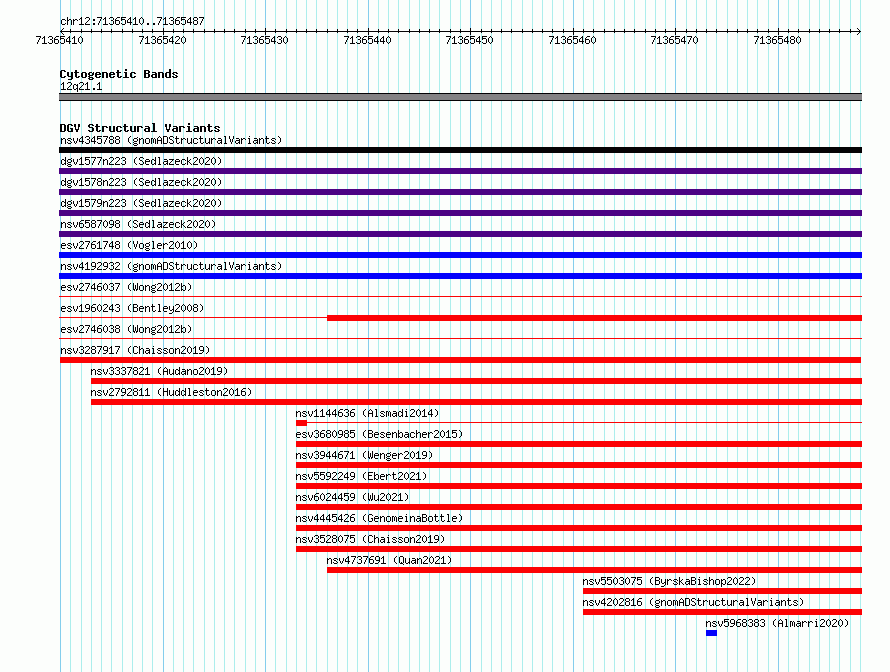Open variant dgv1577n223 (Sedlazeck2020)
Image resolution: width=890 pixels, height=672 pixels.
click(x=141, y=161)
